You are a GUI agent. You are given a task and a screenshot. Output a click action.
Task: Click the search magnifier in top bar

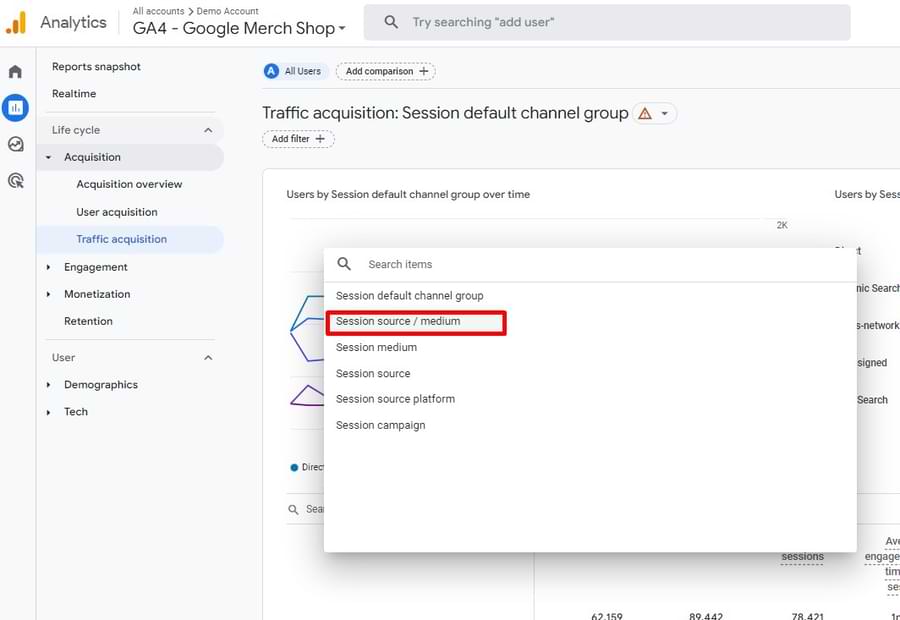pyautogui.click(x=391, y=22)
